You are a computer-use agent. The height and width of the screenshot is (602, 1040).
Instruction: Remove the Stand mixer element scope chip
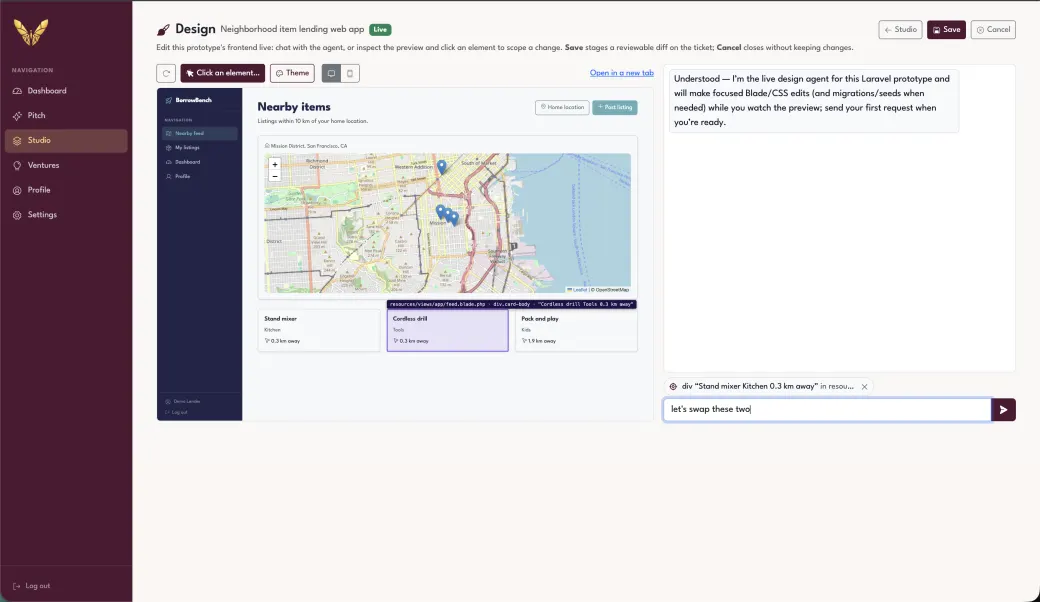click(x=864, y=387)
